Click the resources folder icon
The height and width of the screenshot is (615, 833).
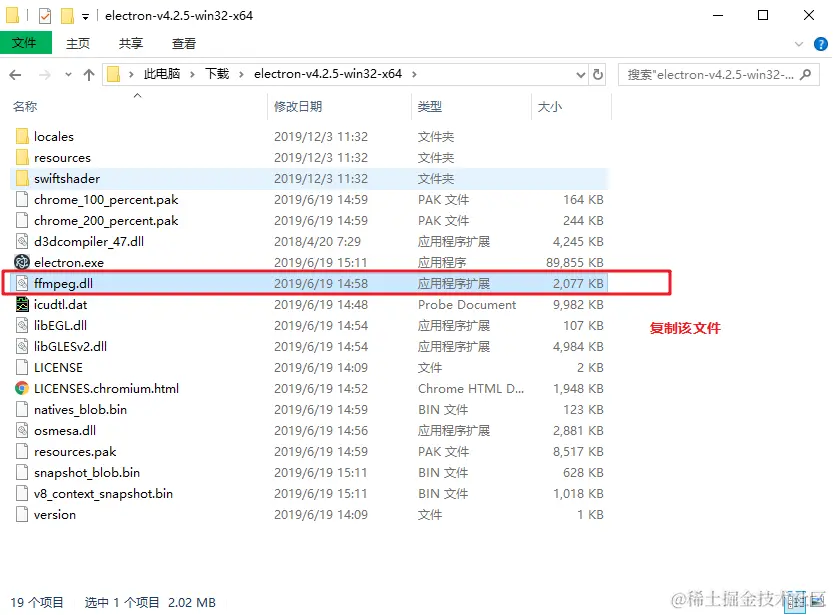(x=22, y=158)
